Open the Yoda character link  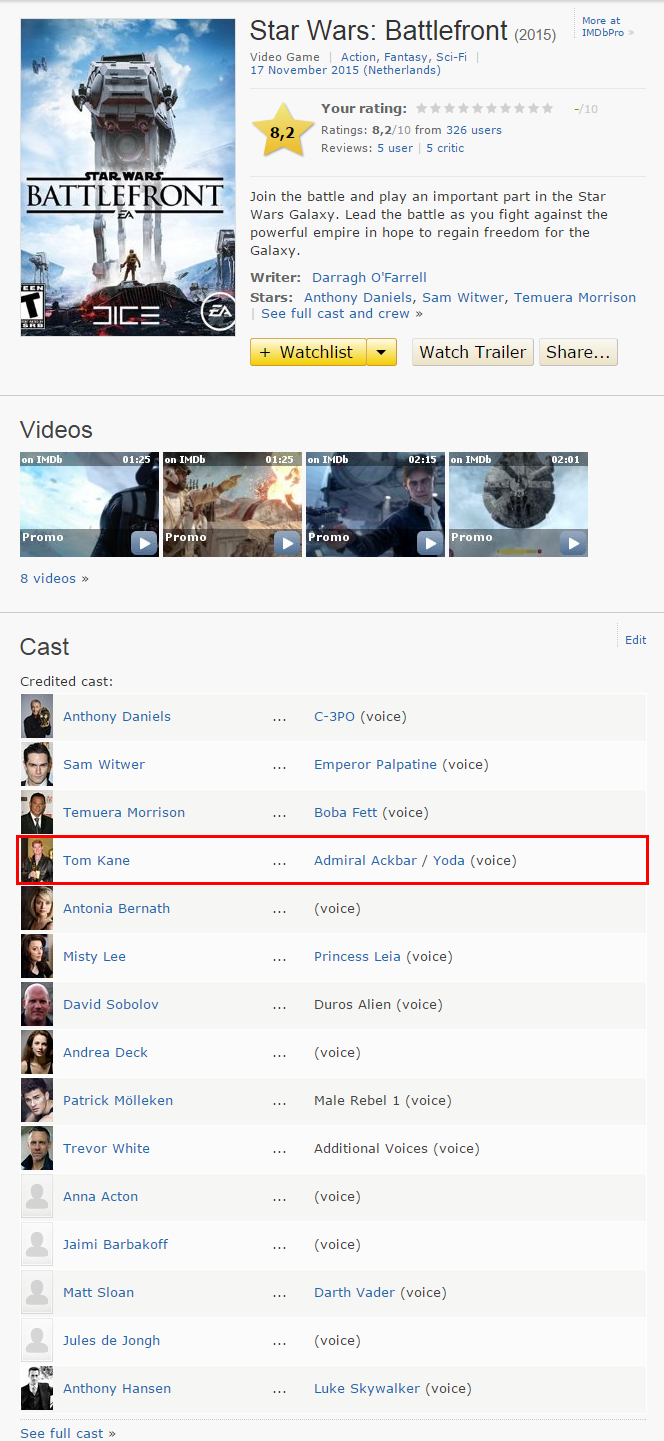click(449, 860)
